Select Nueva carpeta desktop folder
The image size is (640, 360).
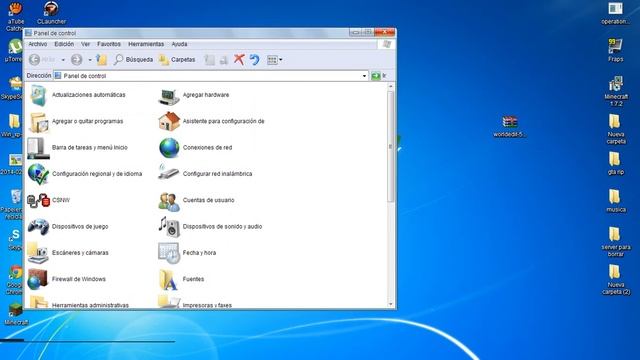[x=616, y=129]
